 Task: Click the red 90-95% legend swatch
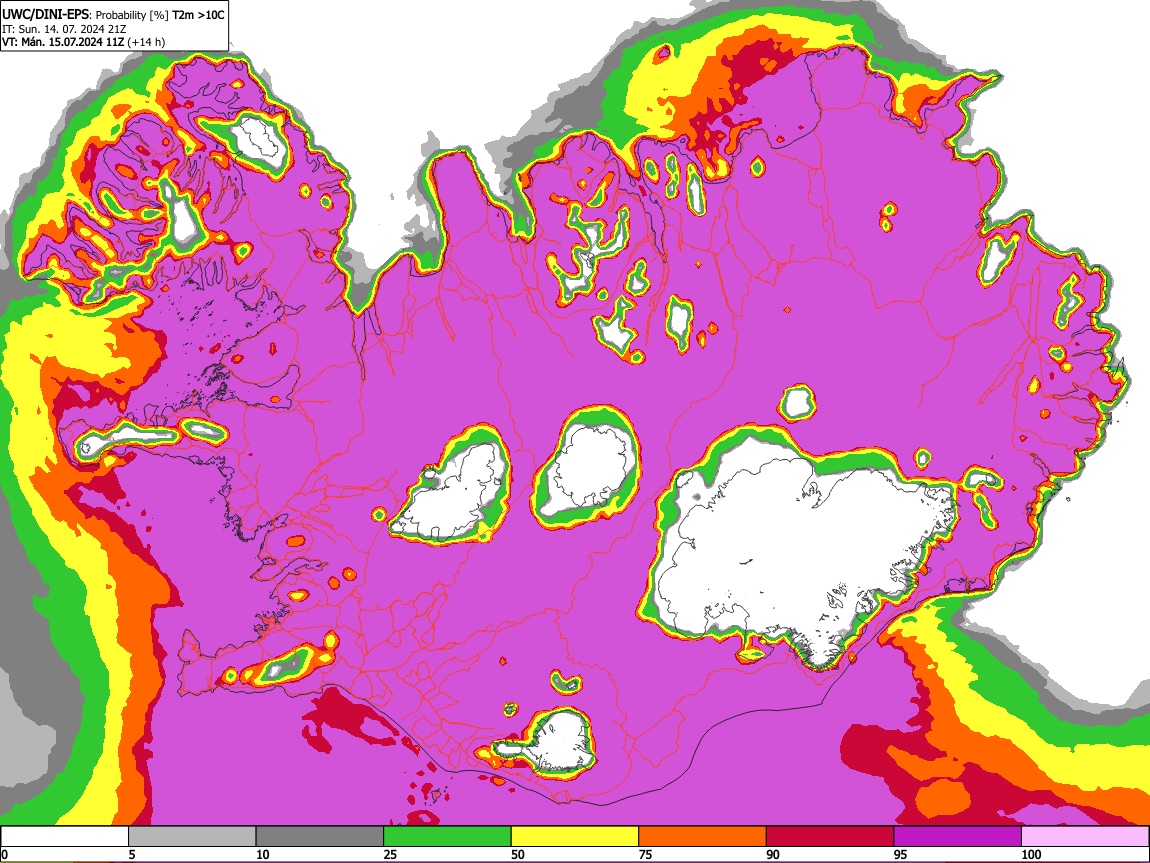coord(830,836)
